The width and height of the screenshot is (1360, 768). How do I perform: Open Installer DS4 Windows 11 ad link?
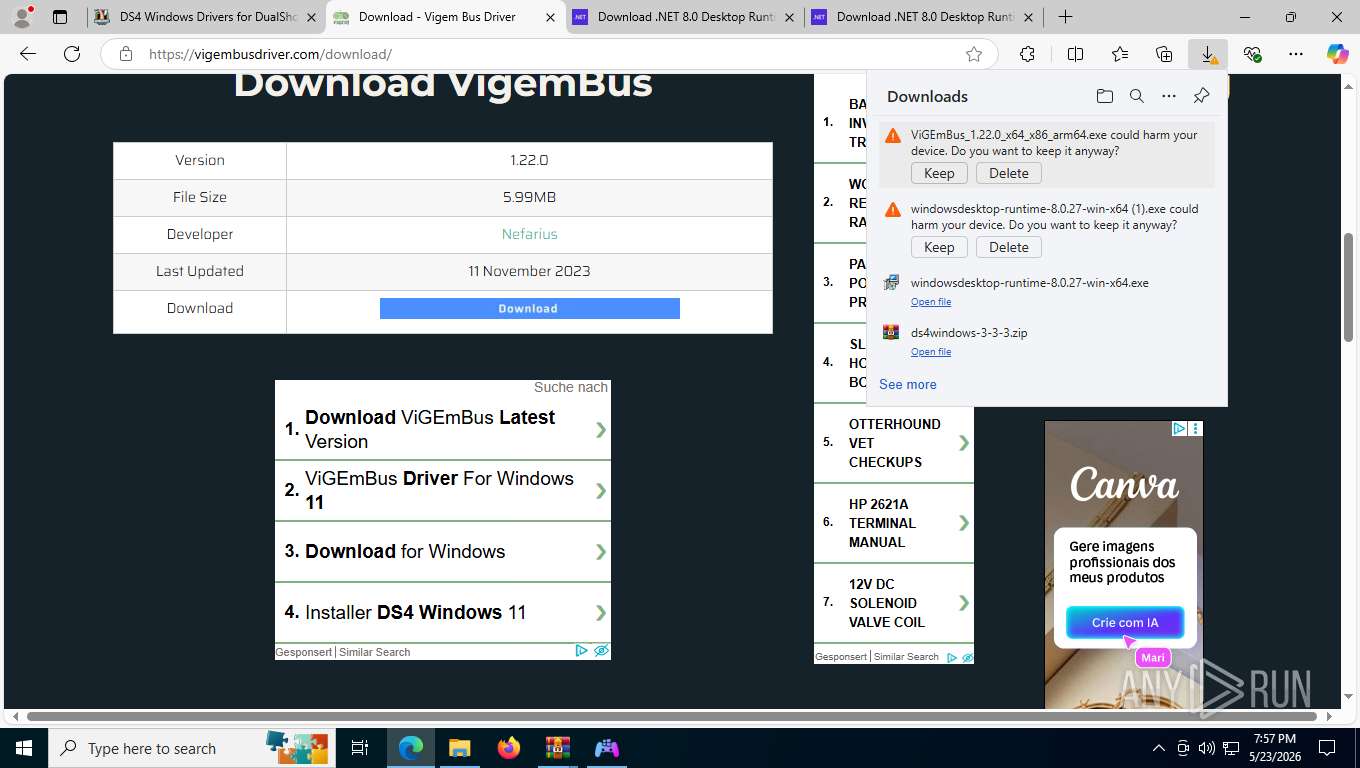point(443,612)
